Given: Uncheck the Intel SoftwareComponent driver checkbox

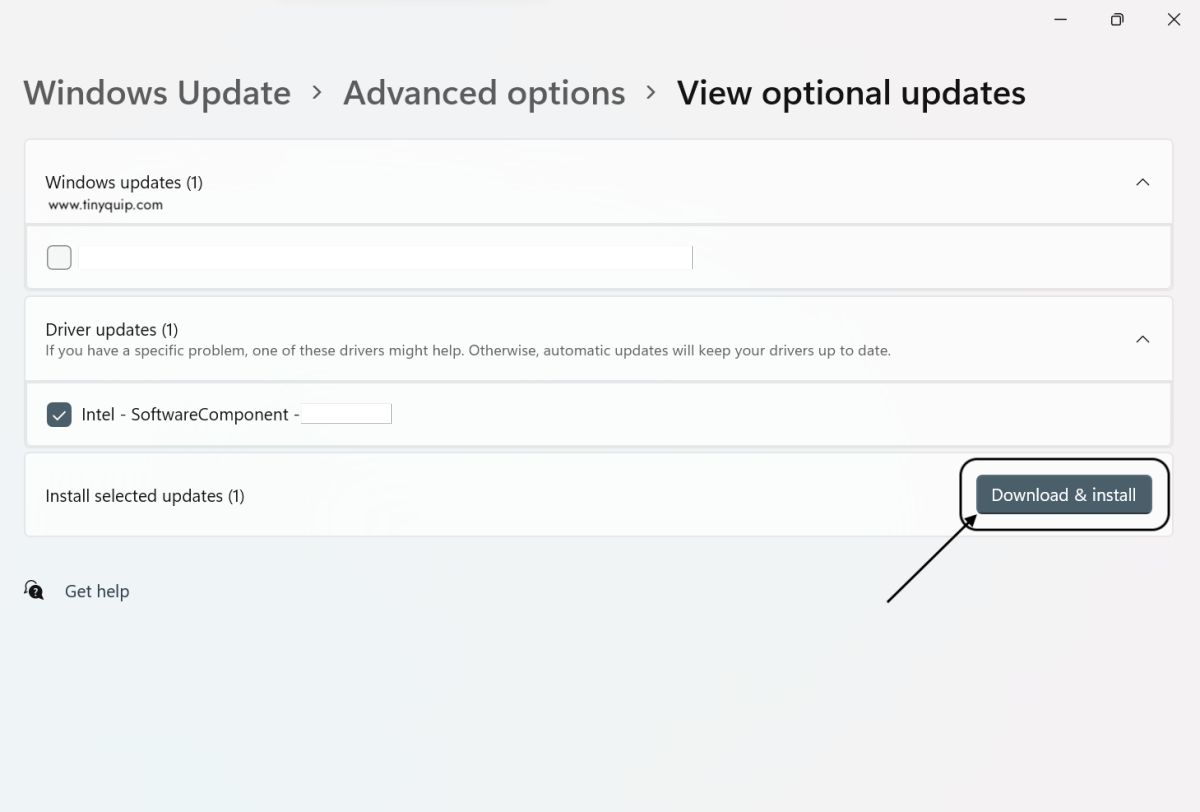Looking at the screenshot, I should click(59, 414).
